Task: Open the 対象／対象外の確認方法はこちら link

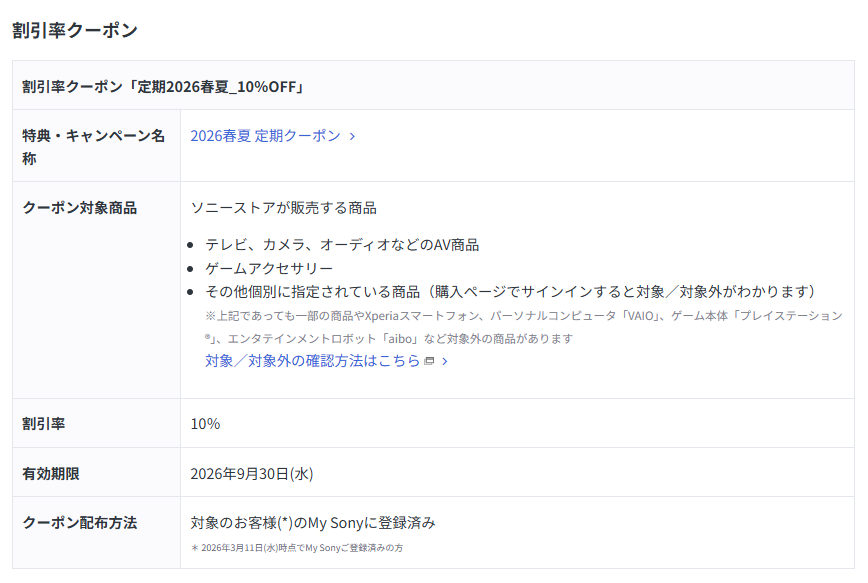Action: (x=313, y=361)
